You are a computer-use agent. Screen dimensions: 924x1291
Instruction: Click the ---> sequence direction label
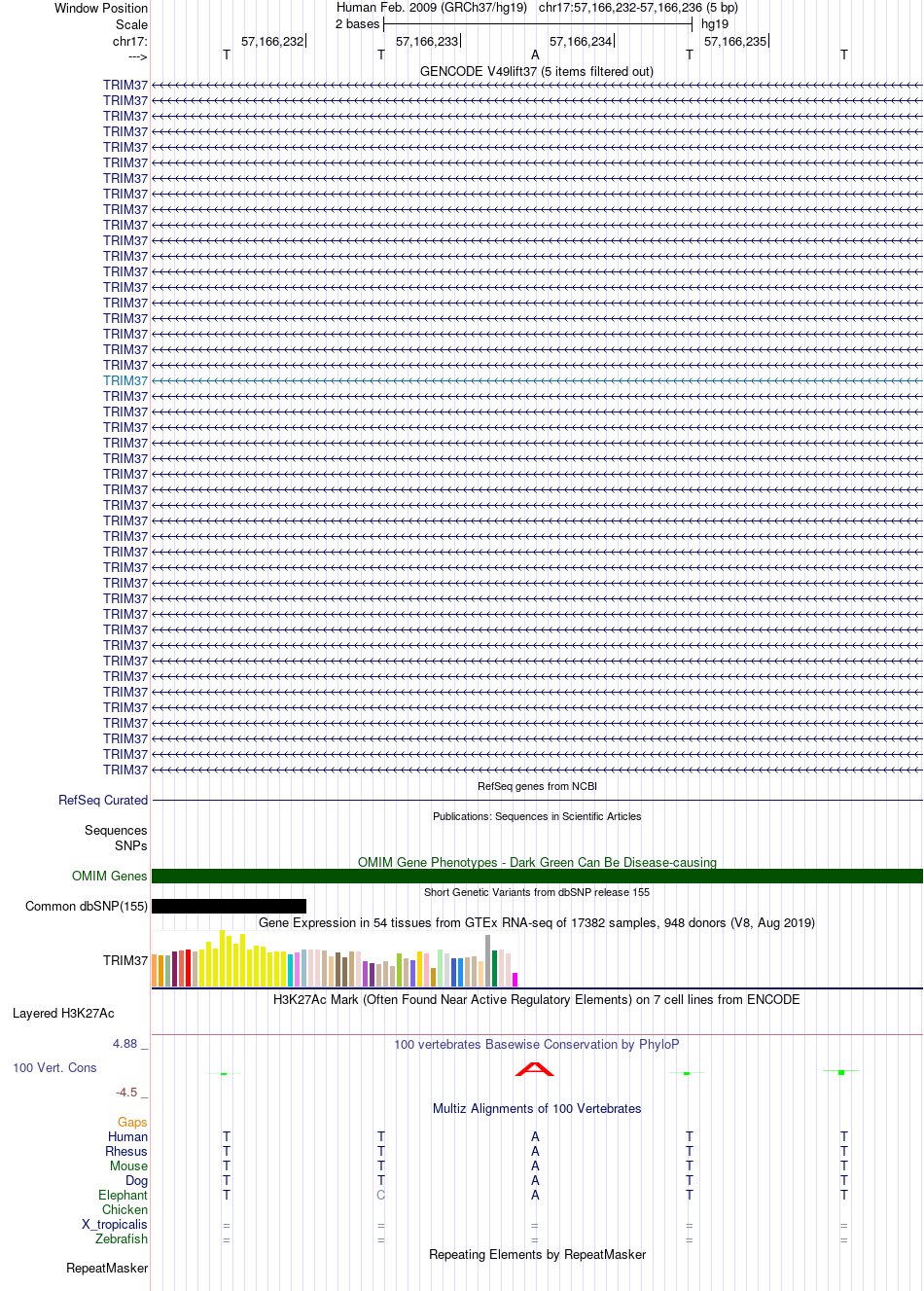point(137,56)
